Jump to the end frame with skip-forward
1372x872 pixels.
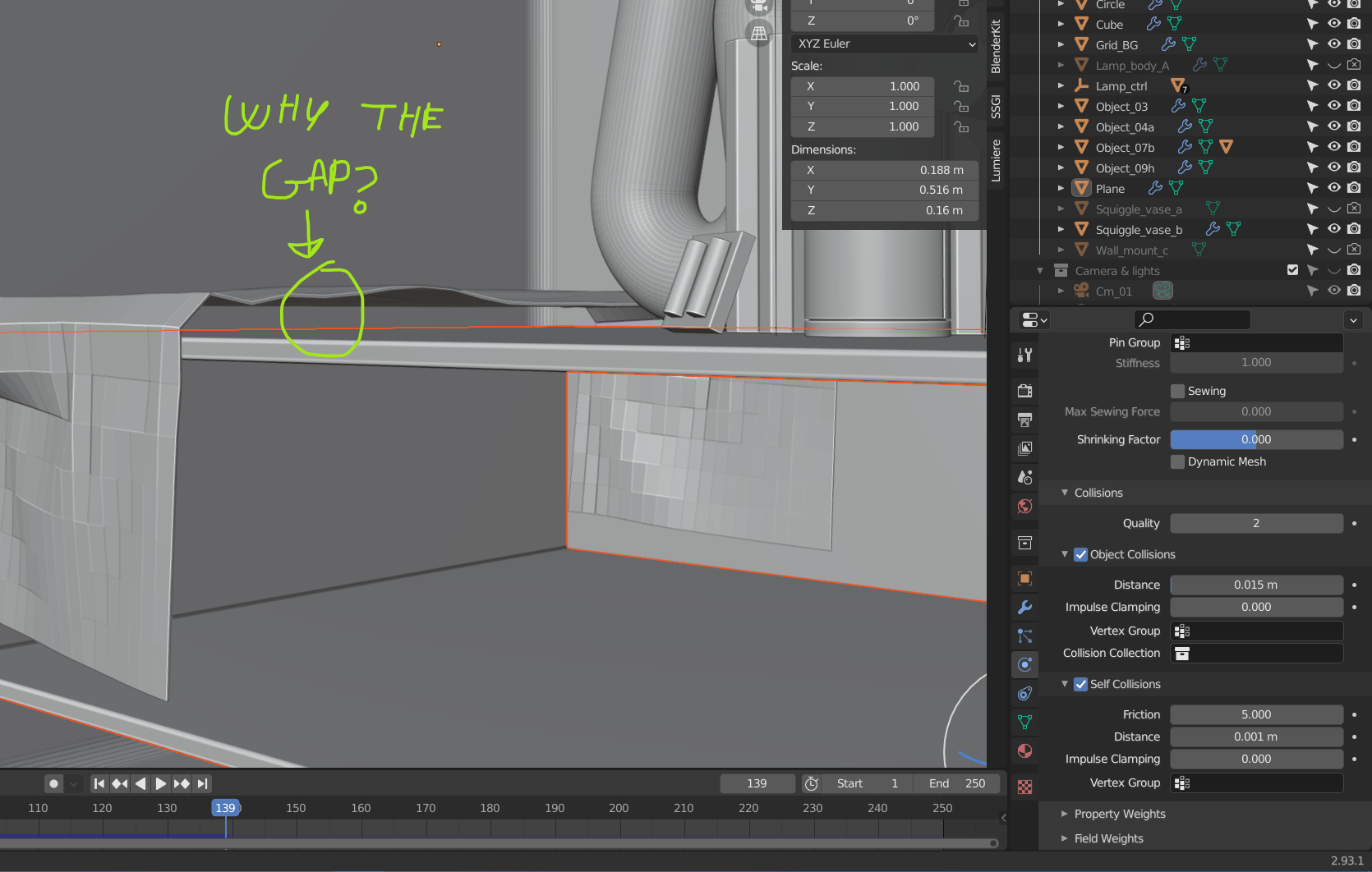point(202,783)
